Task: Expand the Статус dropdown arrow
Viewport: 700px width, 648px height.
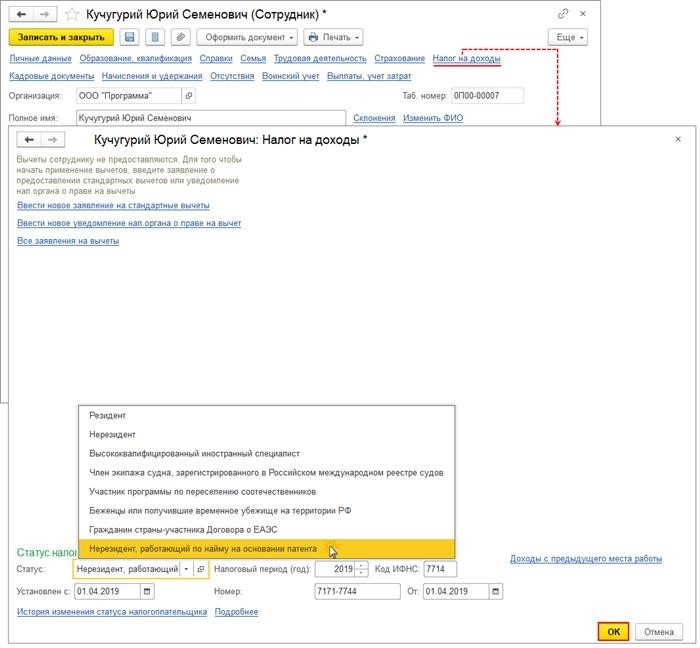Action: coord(186,569)
